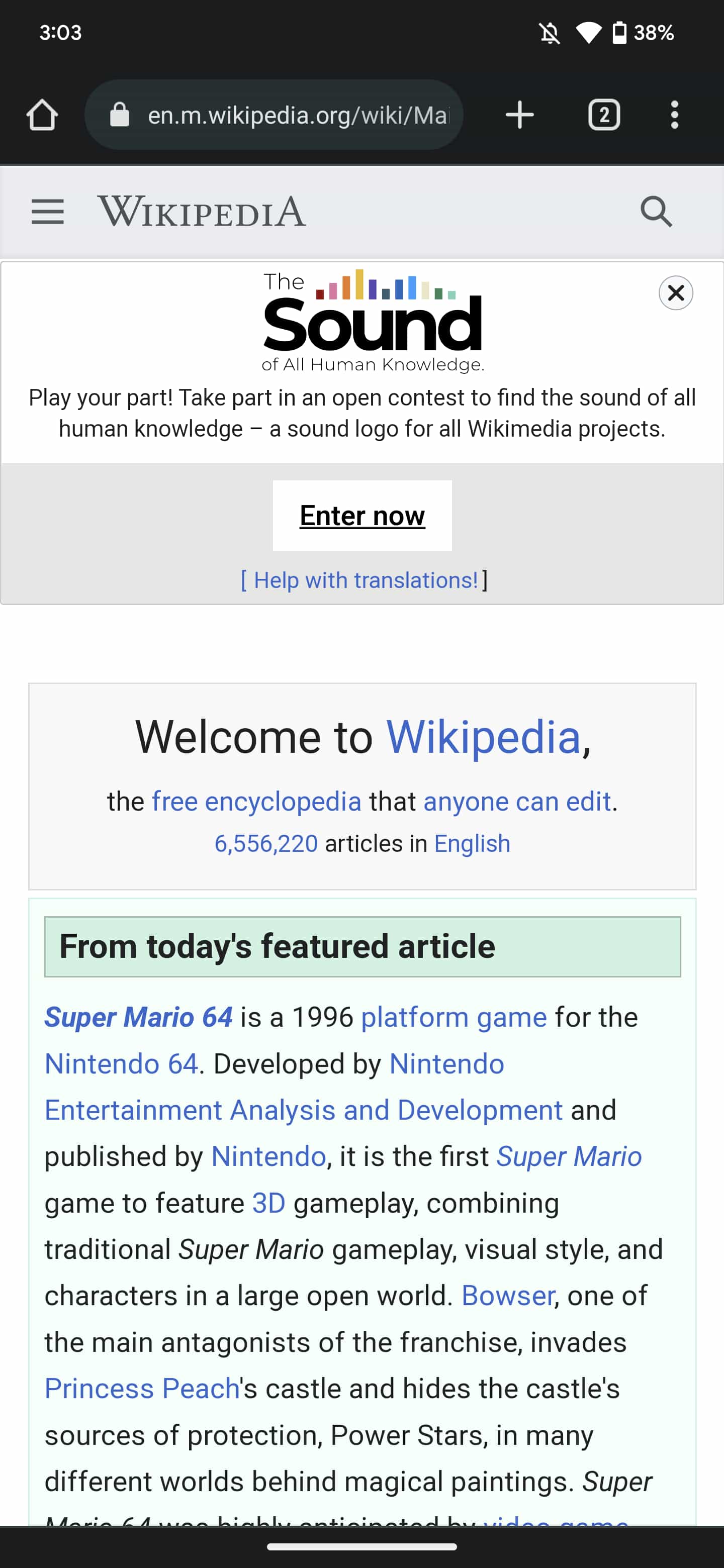Tap the browser home icon
Image resolution: width=724 pixels, height=1568 pixels.
42,115
